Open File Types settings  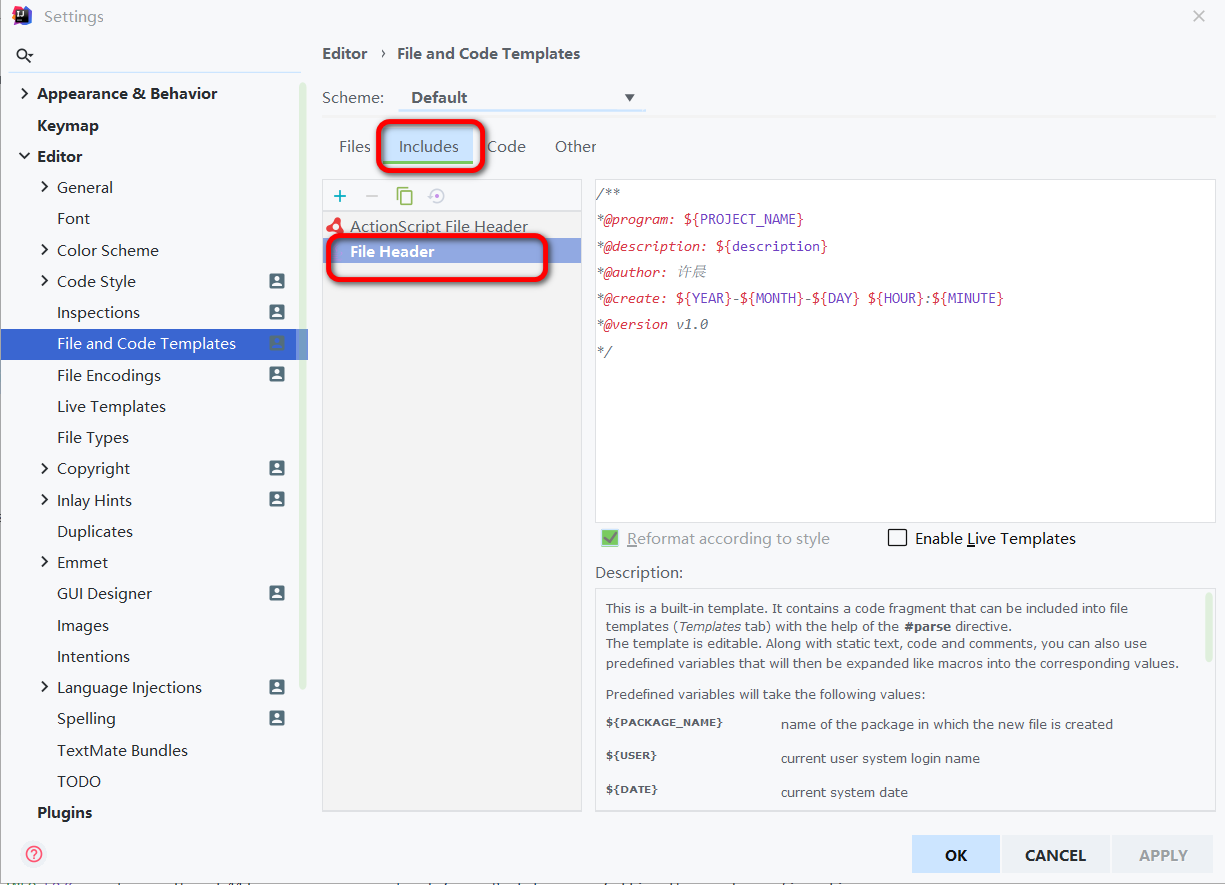tap(93, 437)
